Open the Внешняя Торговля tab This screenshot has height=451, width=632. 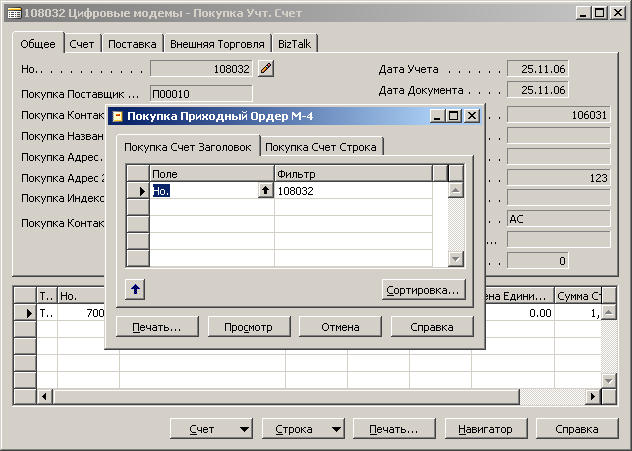217,44
